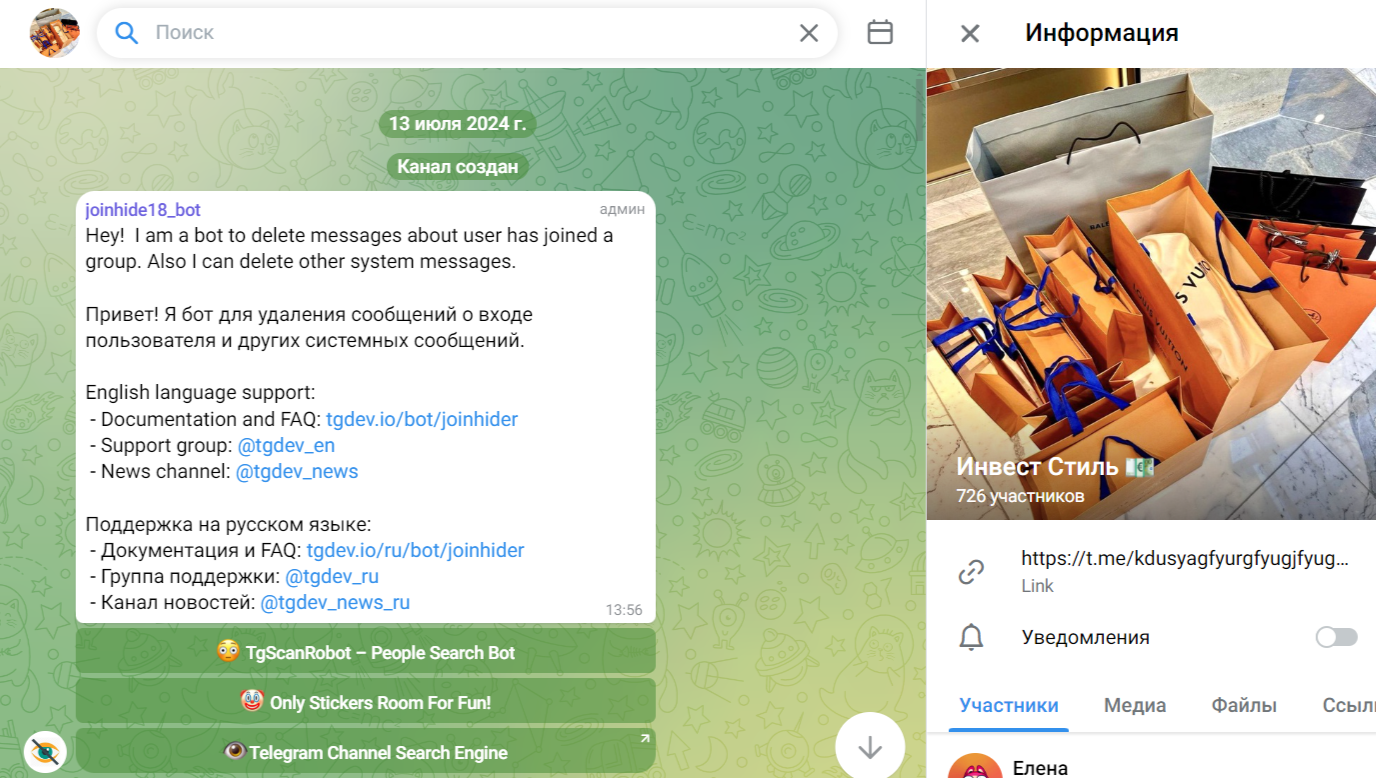
Task: Open the @tgdev_news channel mention
Action: pos(297,471)
